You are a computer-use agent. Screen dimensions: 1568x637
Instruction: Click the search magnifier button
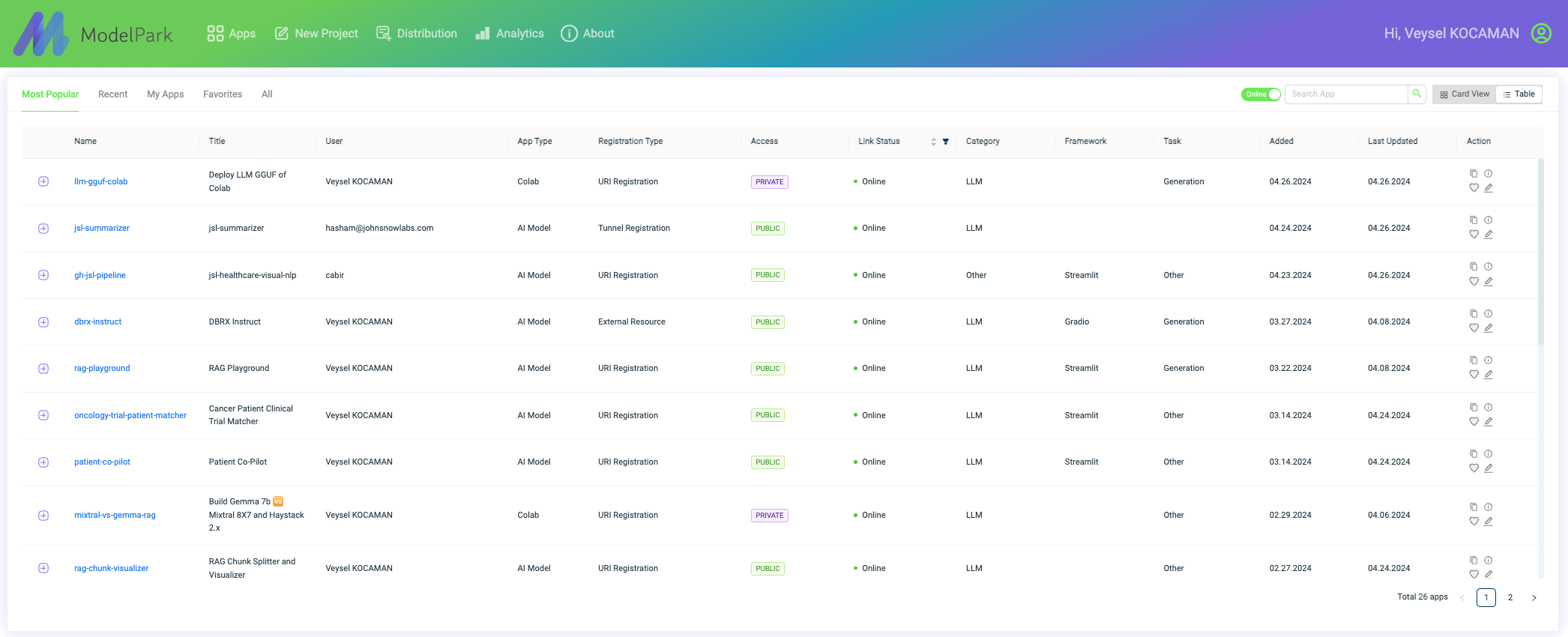click(x=1417, y=94)
